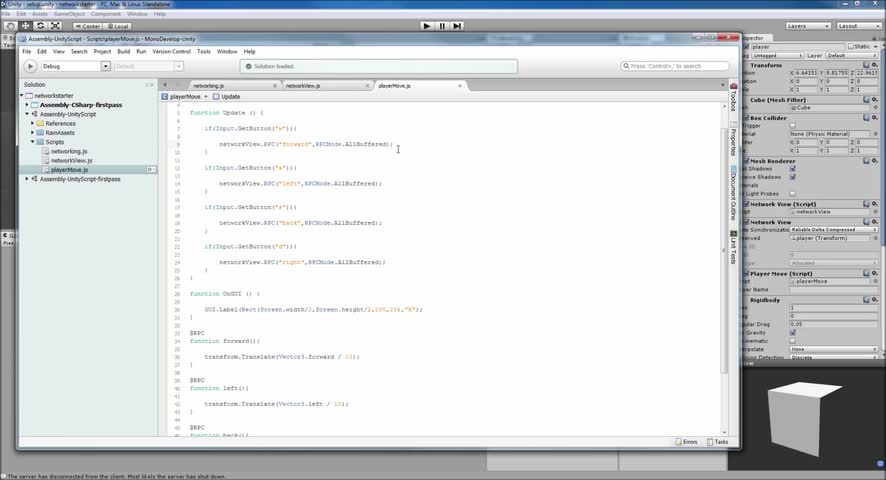Screen dimensions: 886x480
Task: Toggle Cast Shadows checkbox
Action: click(x=793, y=168)
